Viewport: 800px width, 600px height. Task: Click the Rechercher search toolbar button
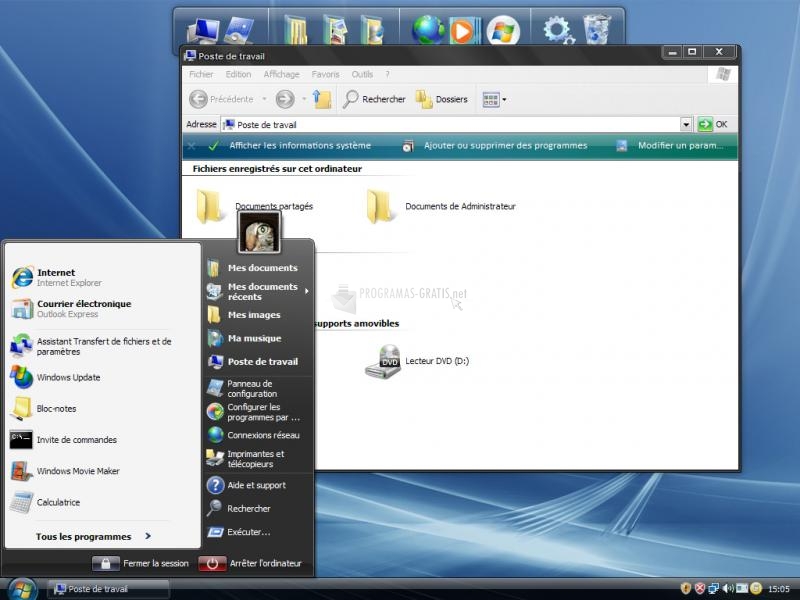pyautogui.click(x=374, y=99)
